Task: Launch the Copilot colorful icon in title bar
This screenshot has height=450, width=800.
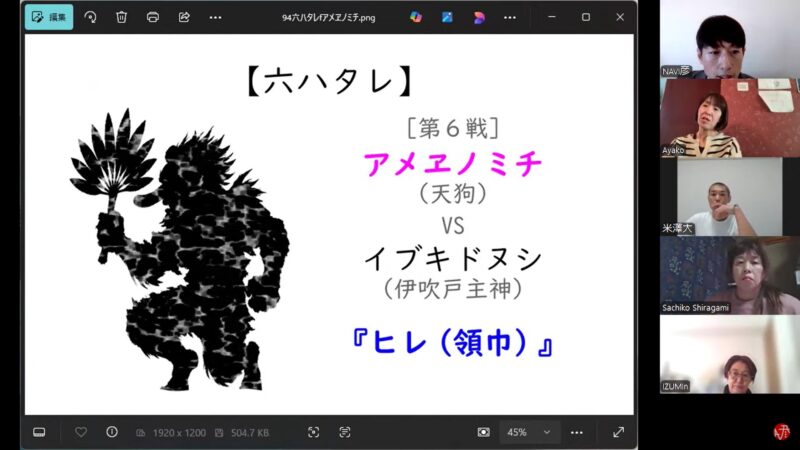Action: [x=416, y=17]
